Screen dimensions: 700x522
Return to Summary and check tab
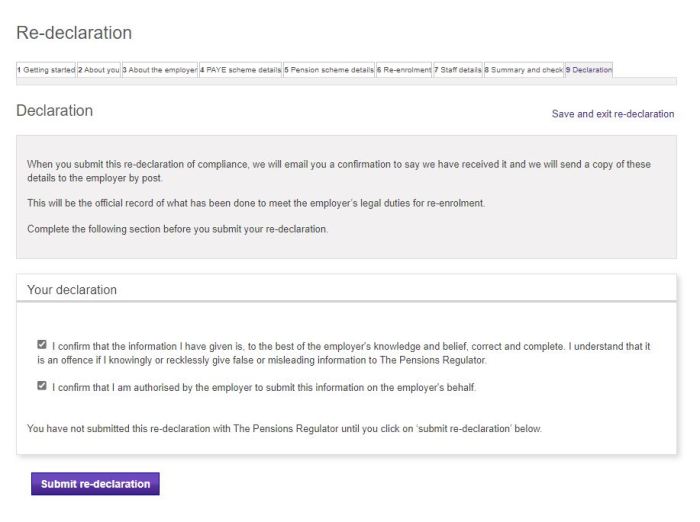[524, 70]
